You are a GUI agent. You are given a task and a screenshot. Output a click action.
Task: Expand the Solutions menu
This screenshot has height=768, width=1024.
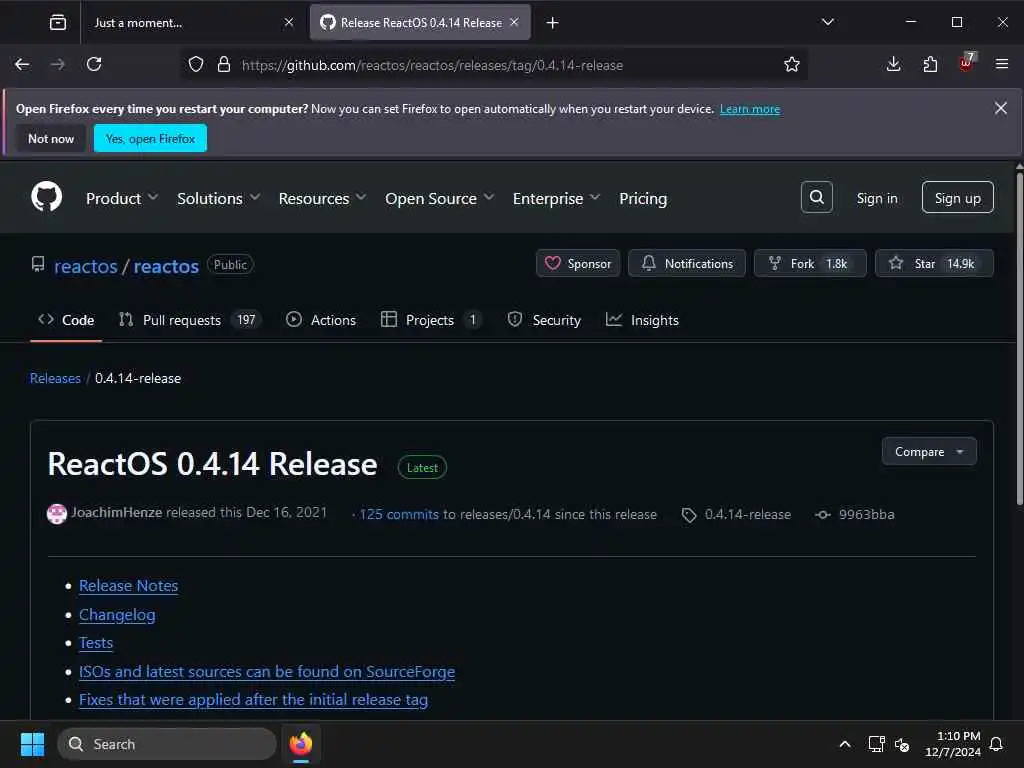coord(219,198)
